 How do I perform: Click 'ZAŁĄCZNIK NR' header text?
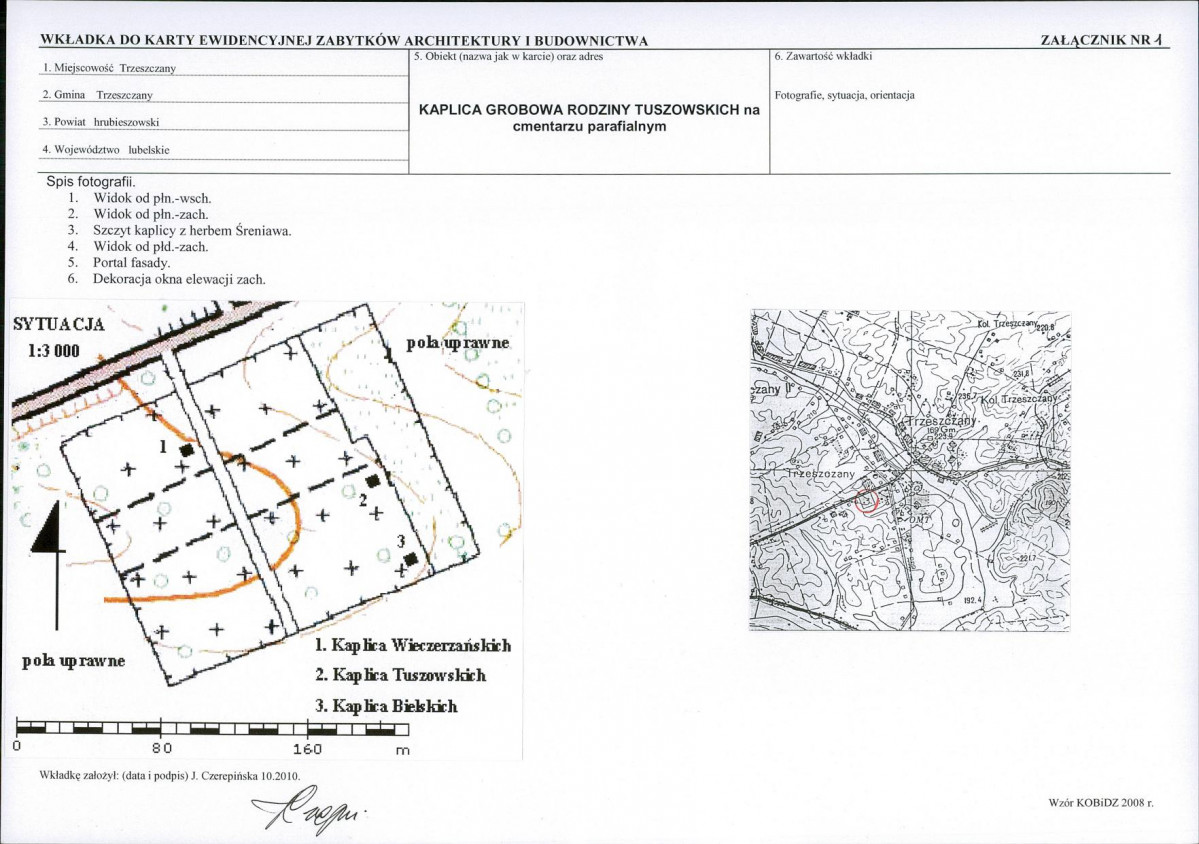(1096, 40)
